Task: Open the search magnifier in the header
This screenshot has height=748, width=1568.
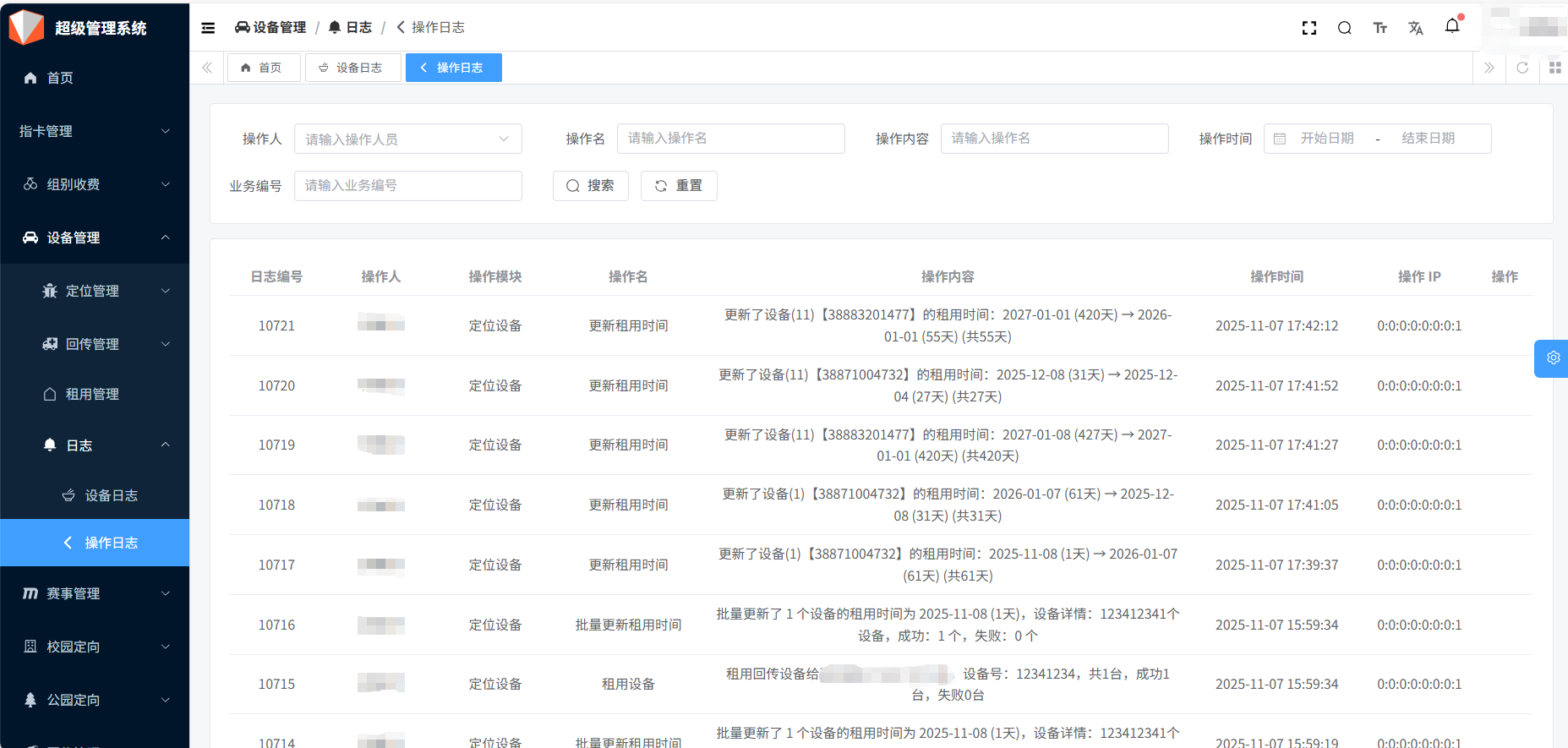Action: click(x=1344, y=28)
